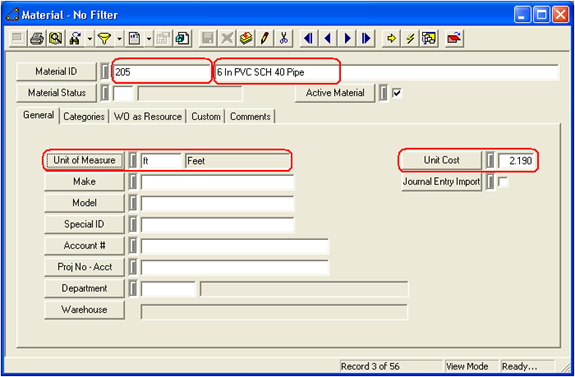Switch to the General tab
575x377 pixels.
39,115
